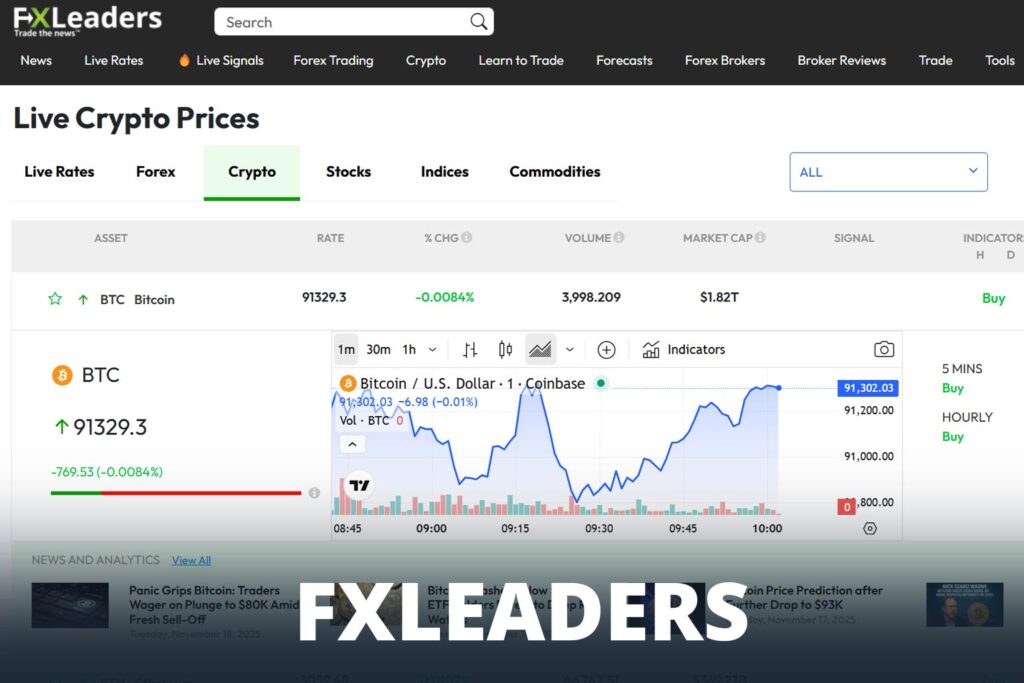Switch to the Stocks tab
Image resolution: width=1024 pixels, height=683 pixels.
[348, 171]
